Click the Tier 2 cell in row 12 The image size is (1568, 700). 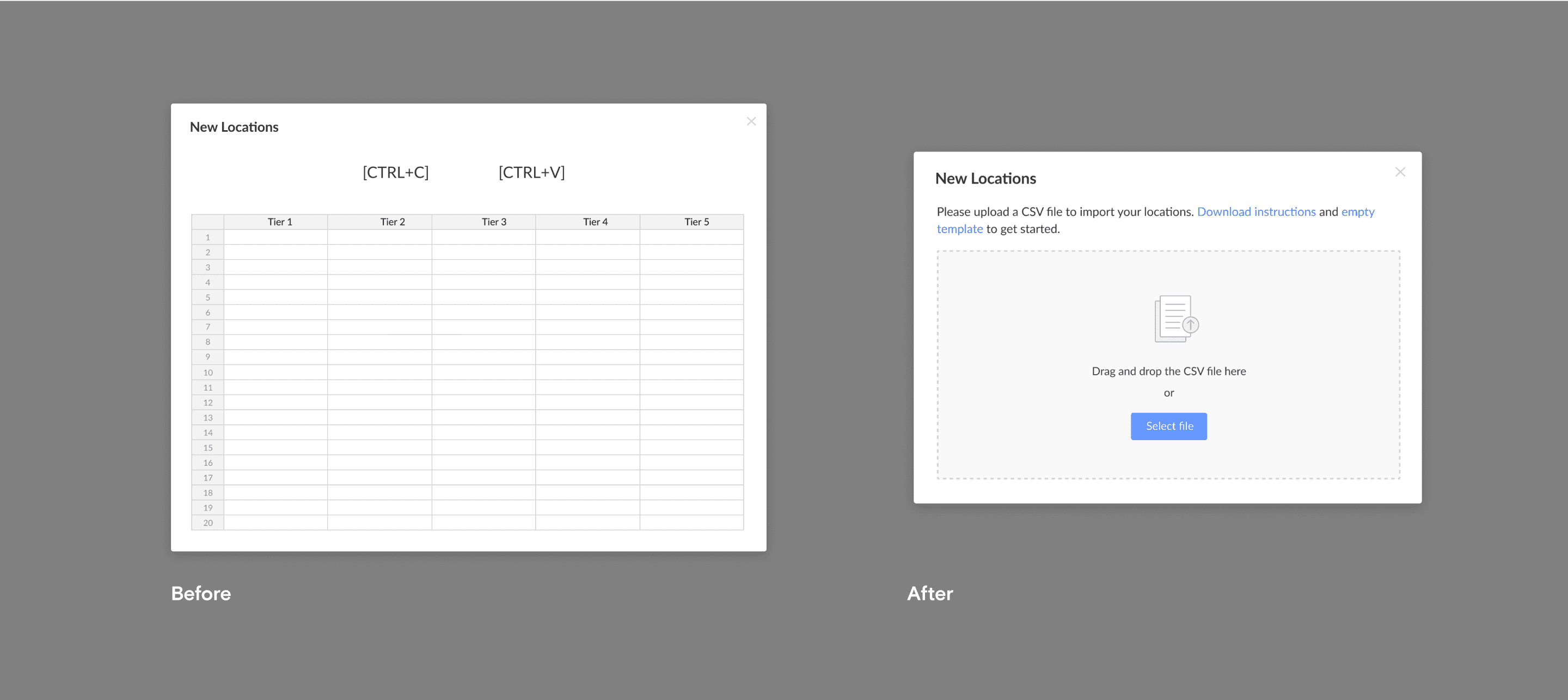379,402
